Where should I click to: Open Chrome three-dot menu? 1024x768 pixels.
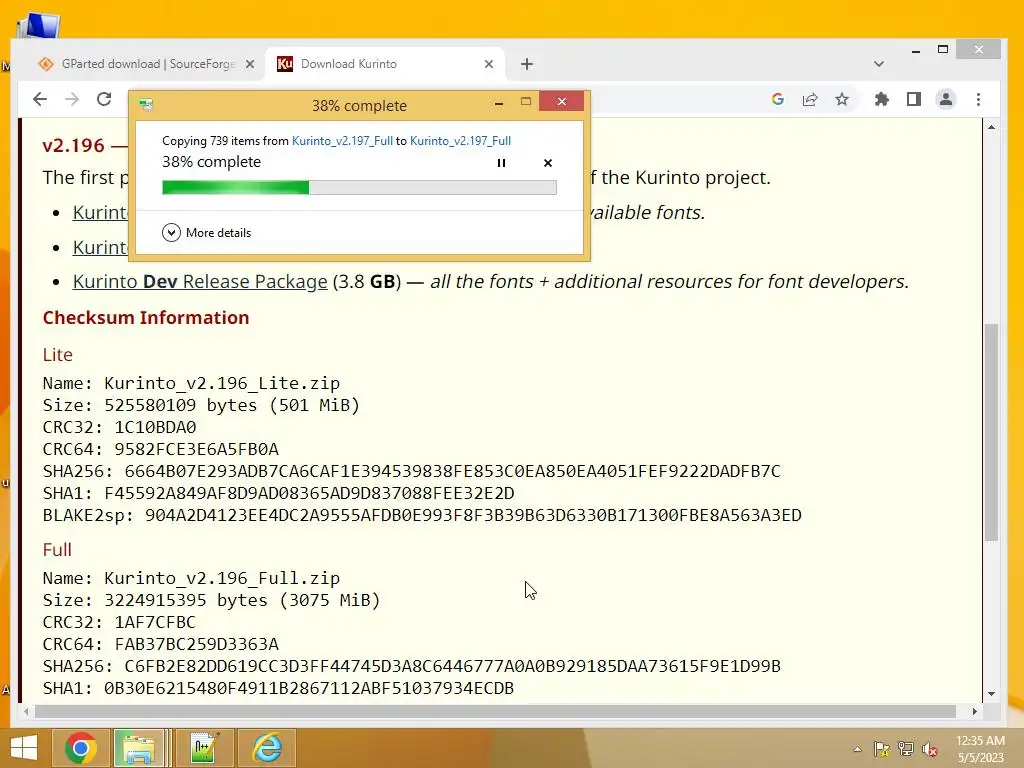click(978, 99)
